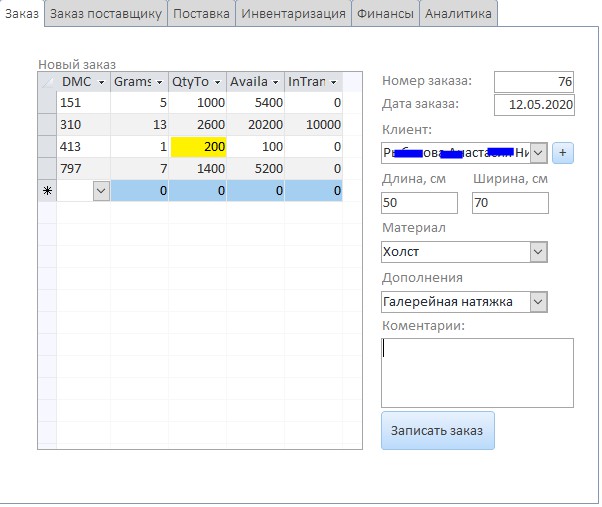Click Grams cell with value 13
The width and height of the screenshot is (602, 507).
(140, 124)
